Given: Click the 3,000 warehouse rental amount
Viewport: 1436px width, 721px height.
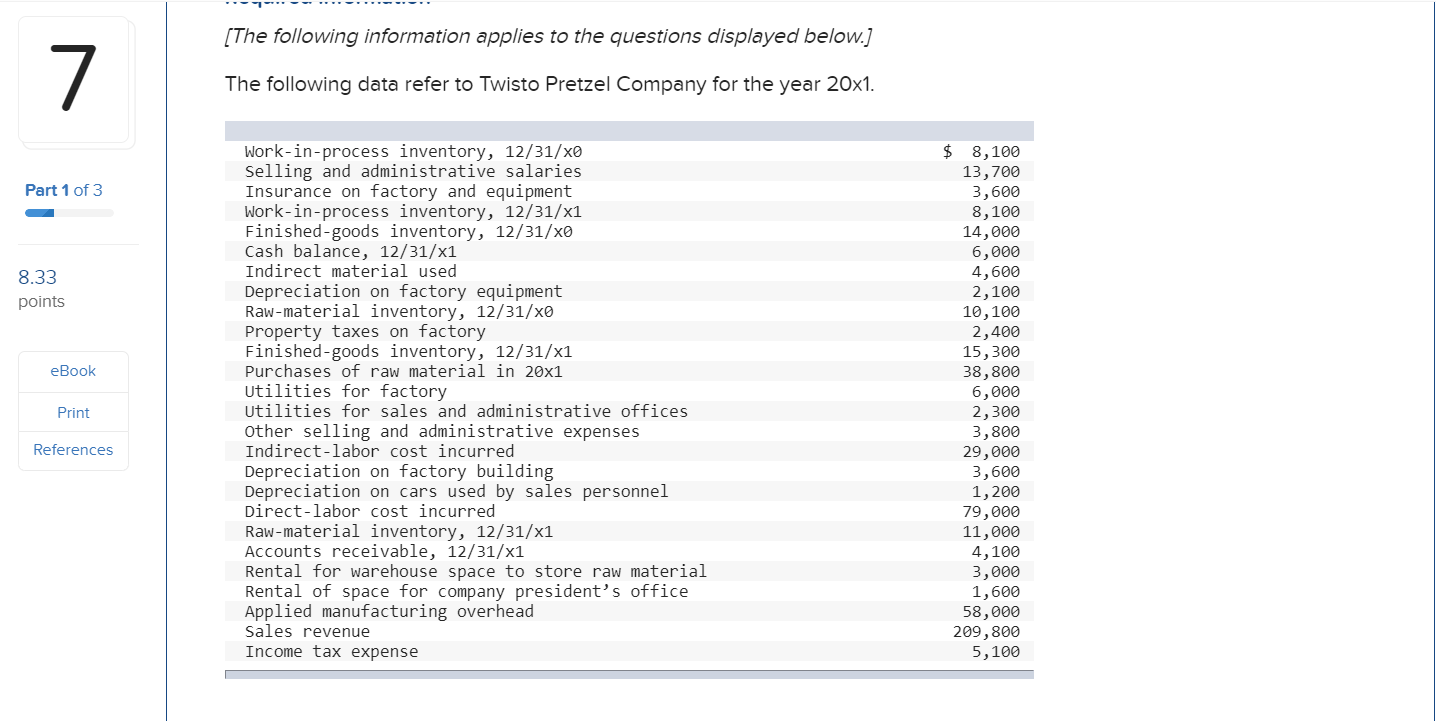Looking at the screenshot, I should [x=996, y=571].
